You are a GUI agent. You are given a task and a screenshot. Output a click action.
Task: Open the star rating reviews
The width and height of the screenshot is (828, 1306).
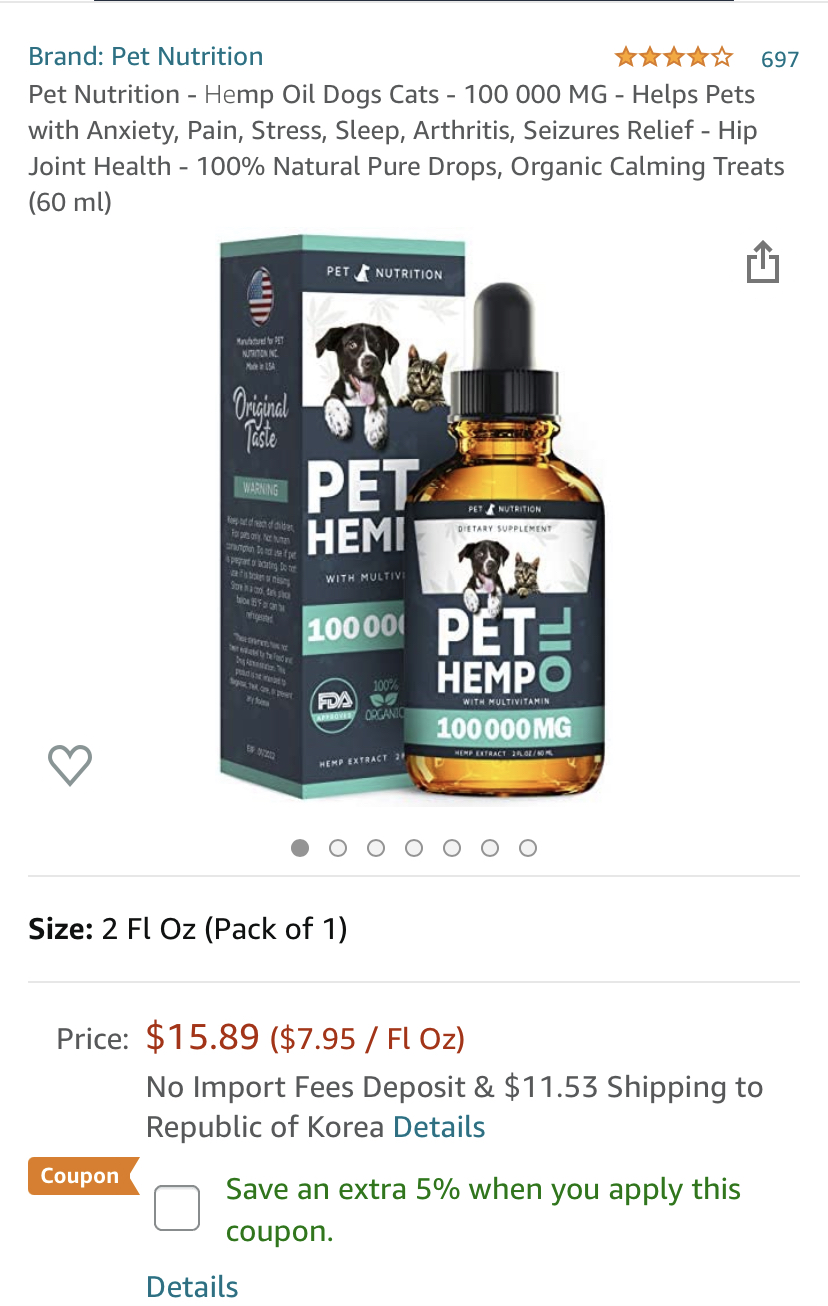tap(674, 57)
